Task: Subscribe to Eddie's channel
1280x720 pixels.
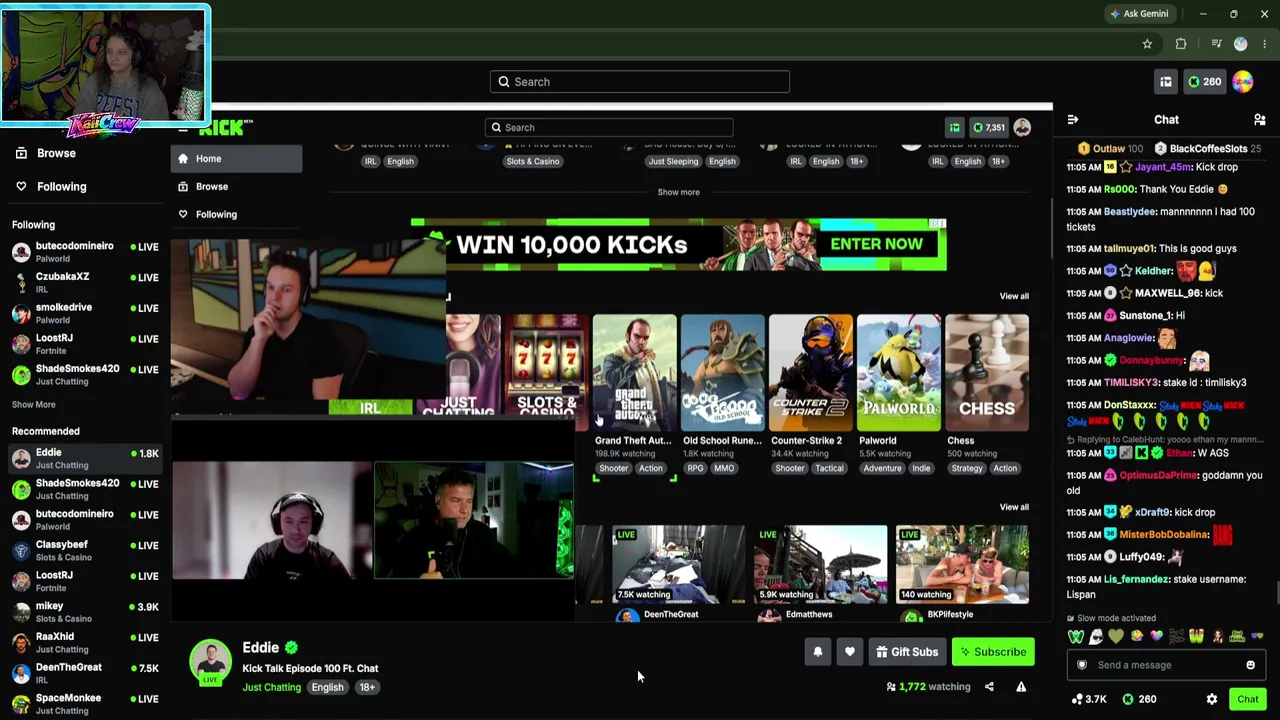Action: coord(993,652)
